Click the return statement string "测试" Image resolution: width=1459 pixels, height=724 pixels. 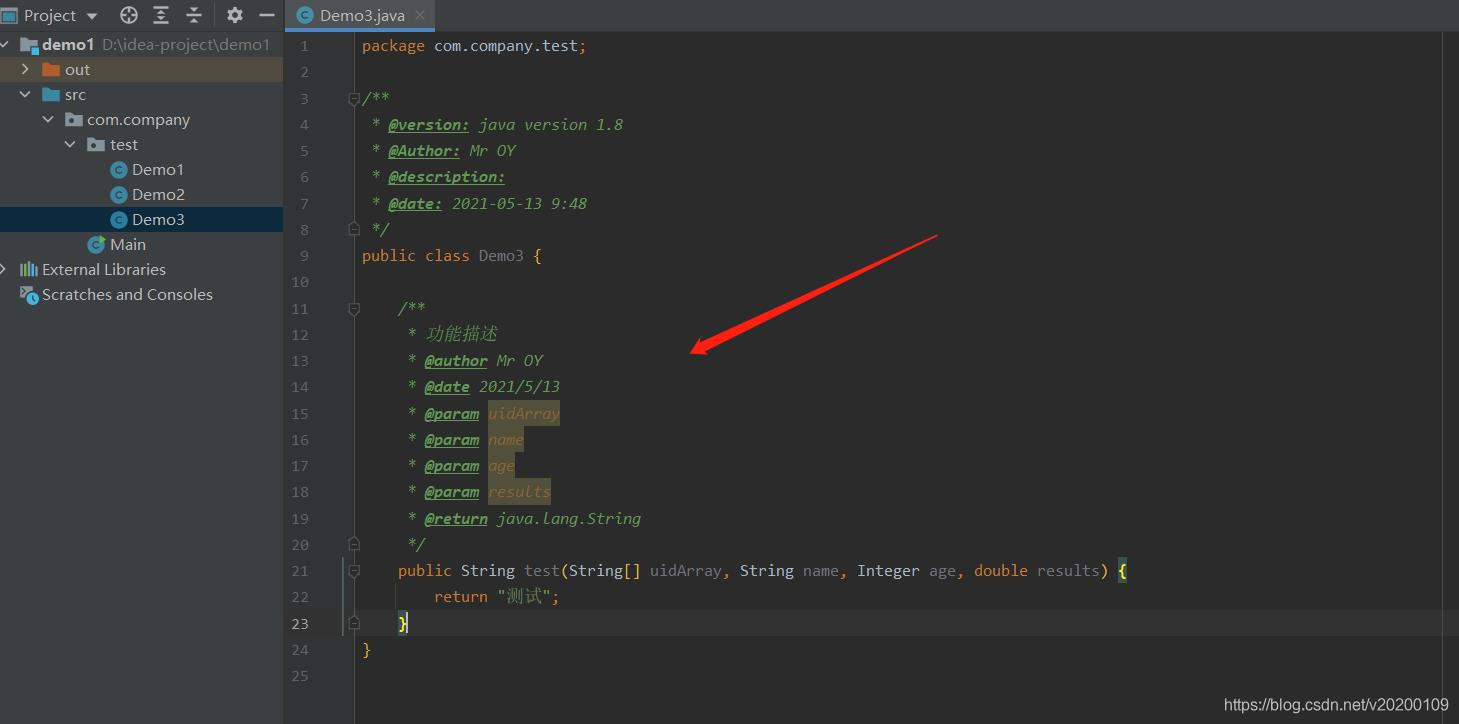click(x=523, y=597)
